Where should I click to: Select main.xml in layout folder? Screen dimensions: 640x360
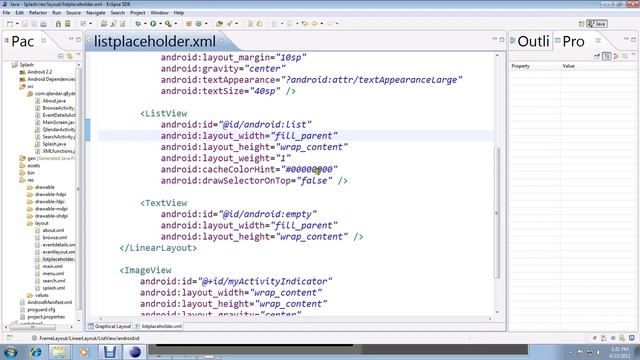[x=52, y=266]
